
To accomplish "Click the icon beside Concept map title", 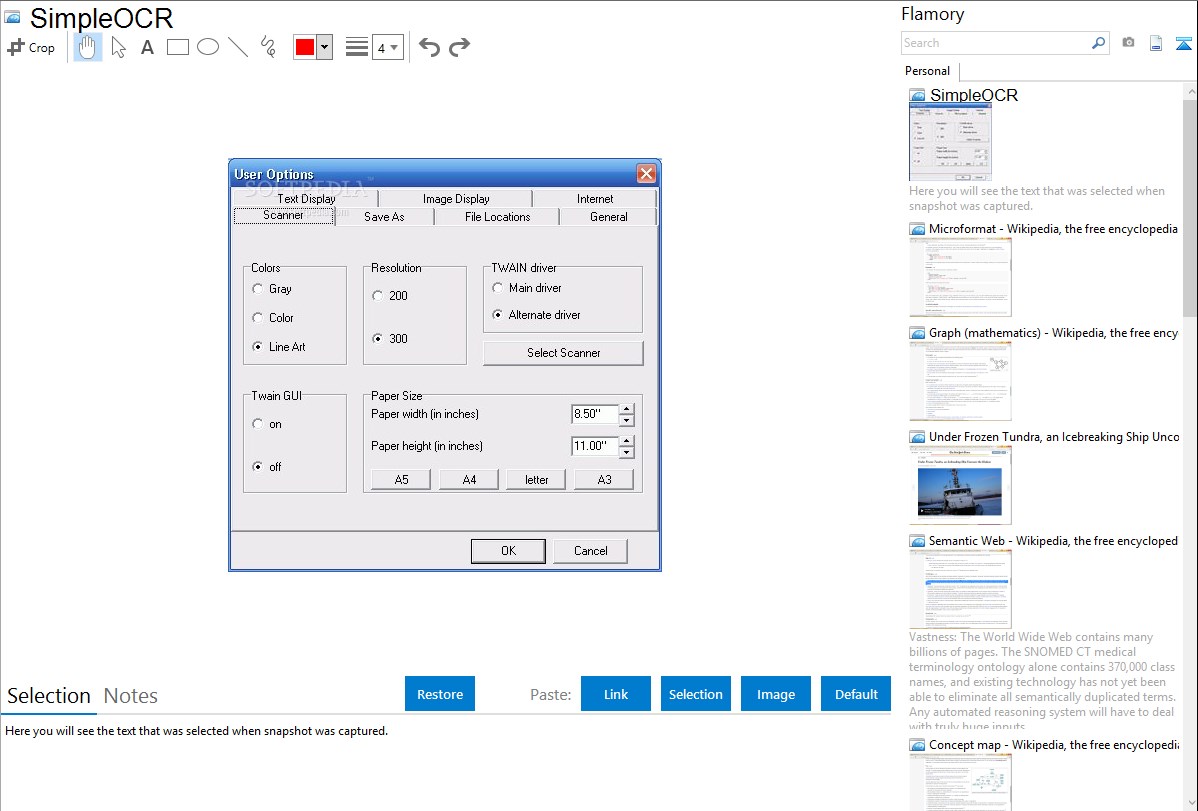I will click(917, 744).
